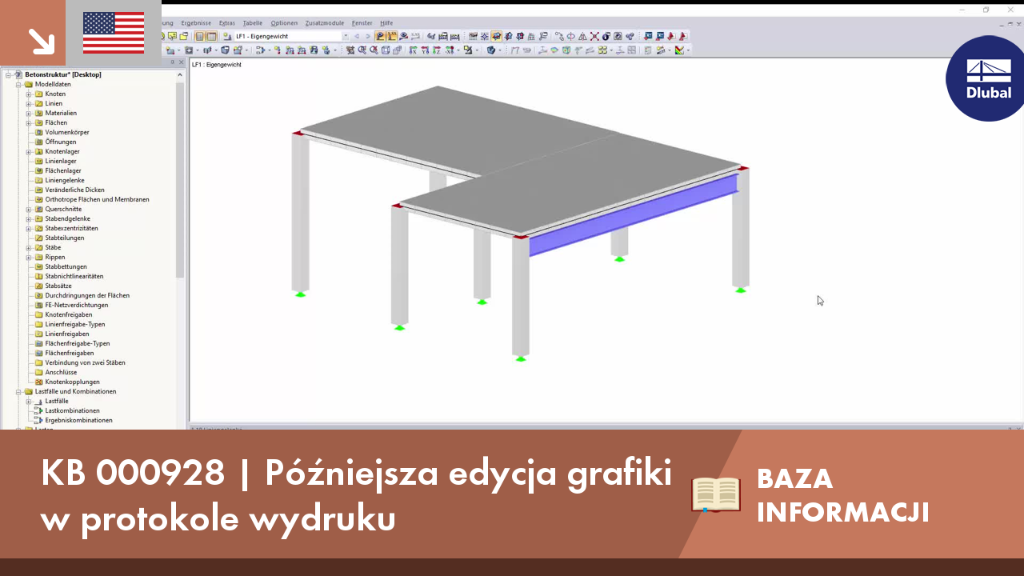
Task: Toggle the highlighted display button right of load-case arrows
Action: [x=380, y=37]
